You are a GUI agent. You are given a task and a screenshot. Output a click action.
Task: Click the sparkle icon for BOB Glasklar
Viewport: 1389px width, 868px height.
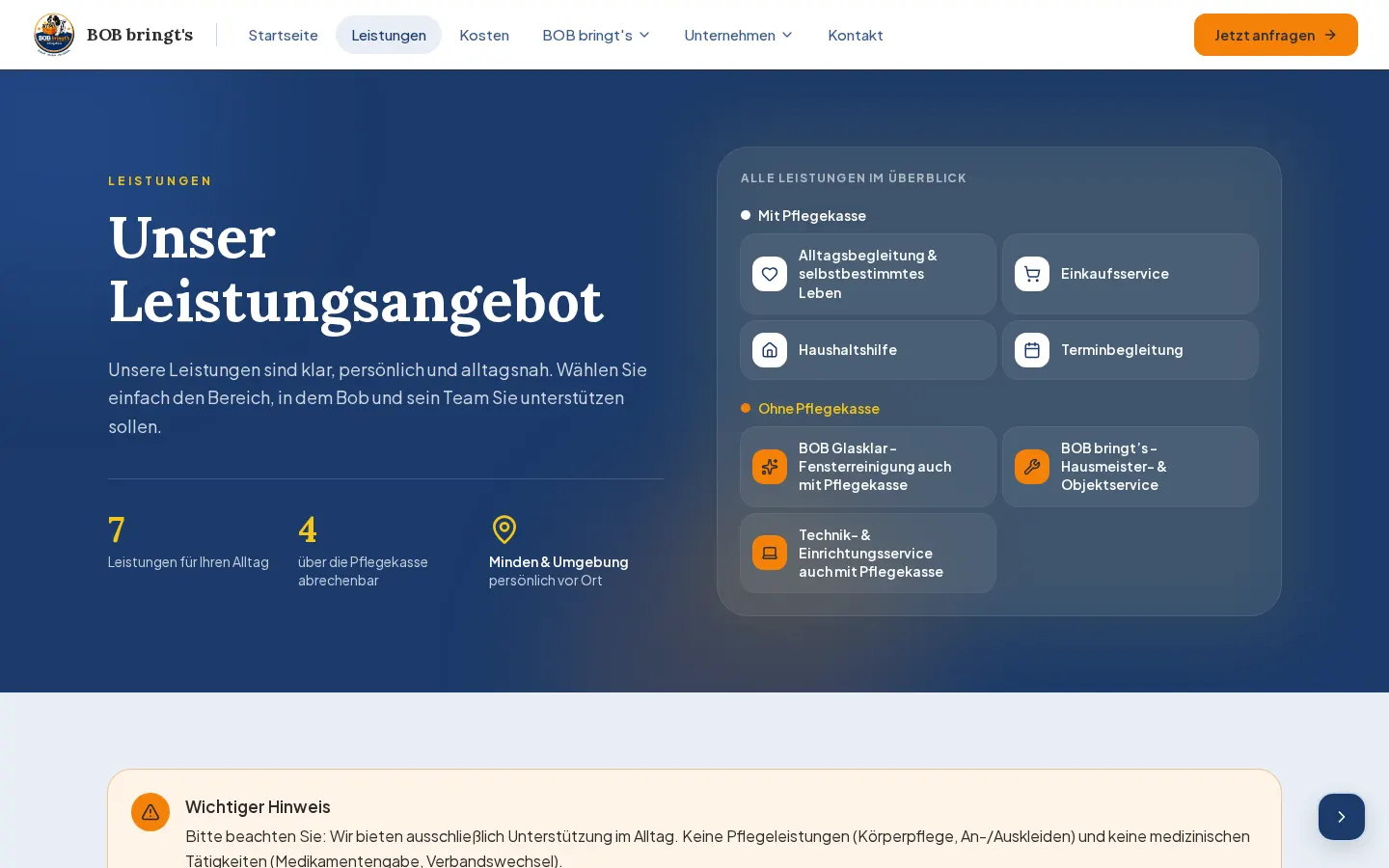[x=770, y=467]
